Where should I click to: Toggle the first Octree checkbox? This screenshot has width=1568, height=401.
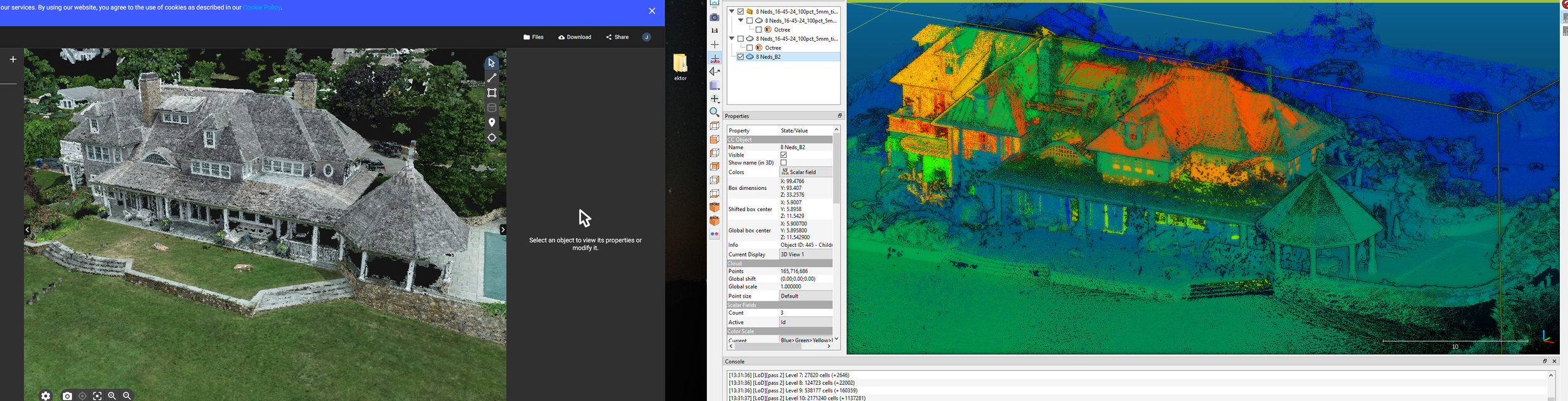tap(758, 29)
